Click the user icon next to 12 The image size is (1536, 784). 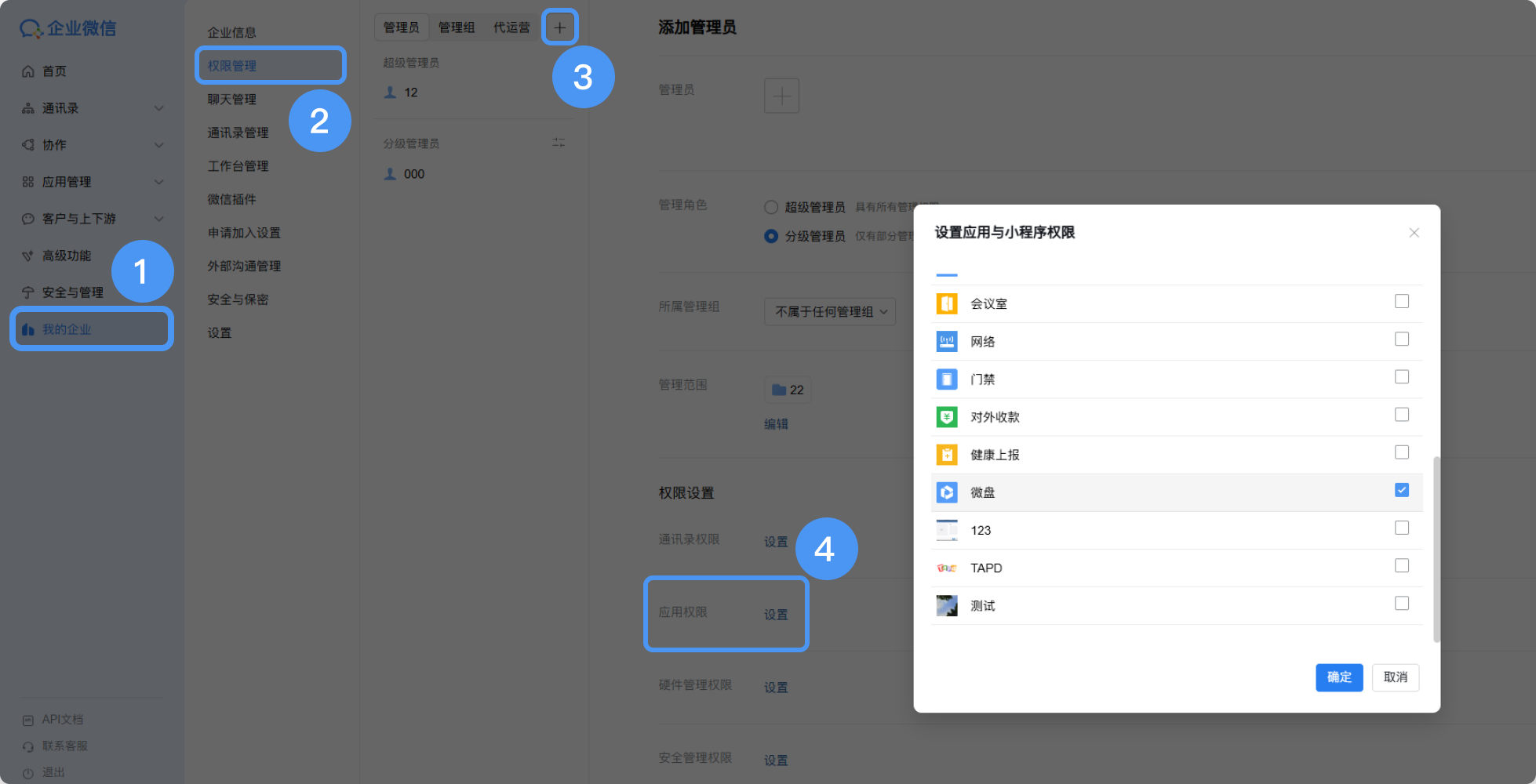(390, 93)
